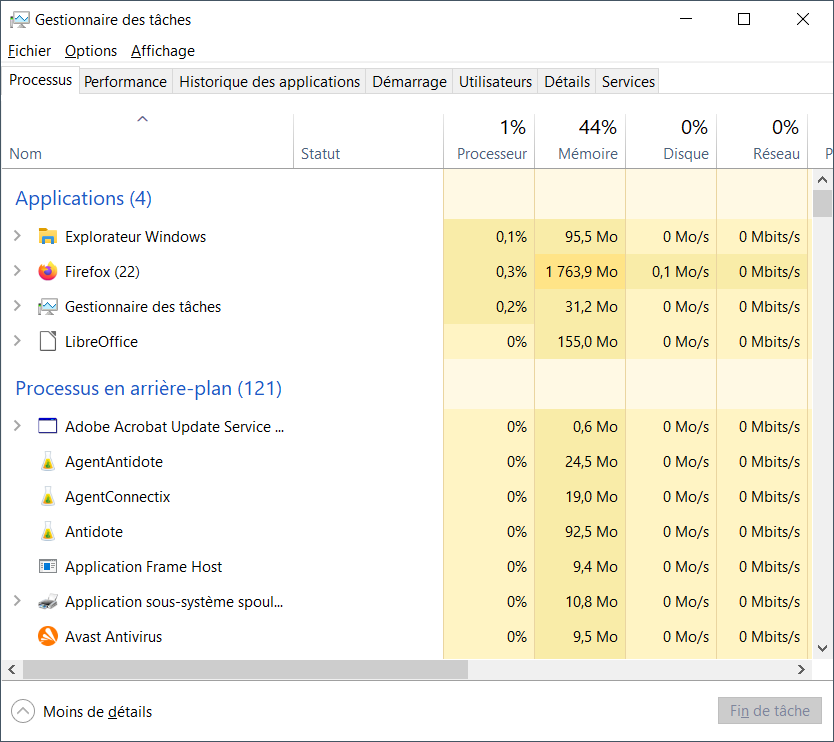Switch to the Services tab
The height and width of the screenshot is (742, 834).
[x=628, y=82]
